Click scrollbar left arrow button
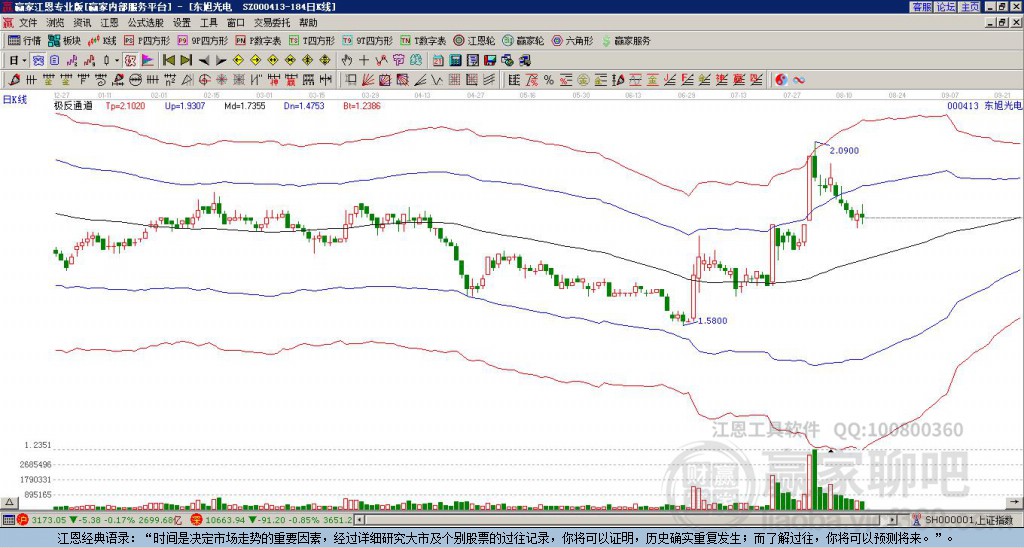1024x548 pixels. click(361, 520)
